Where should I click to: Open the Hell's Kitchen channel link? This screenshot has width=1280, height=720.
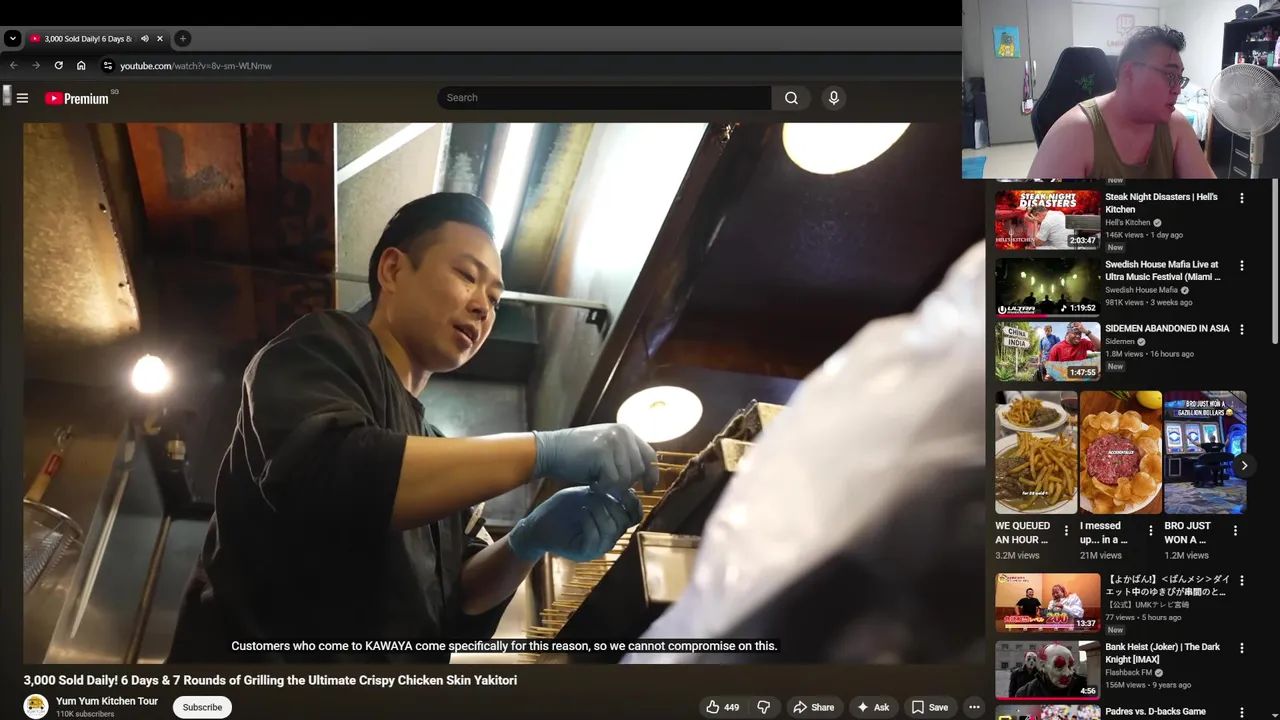[1127, 223]
